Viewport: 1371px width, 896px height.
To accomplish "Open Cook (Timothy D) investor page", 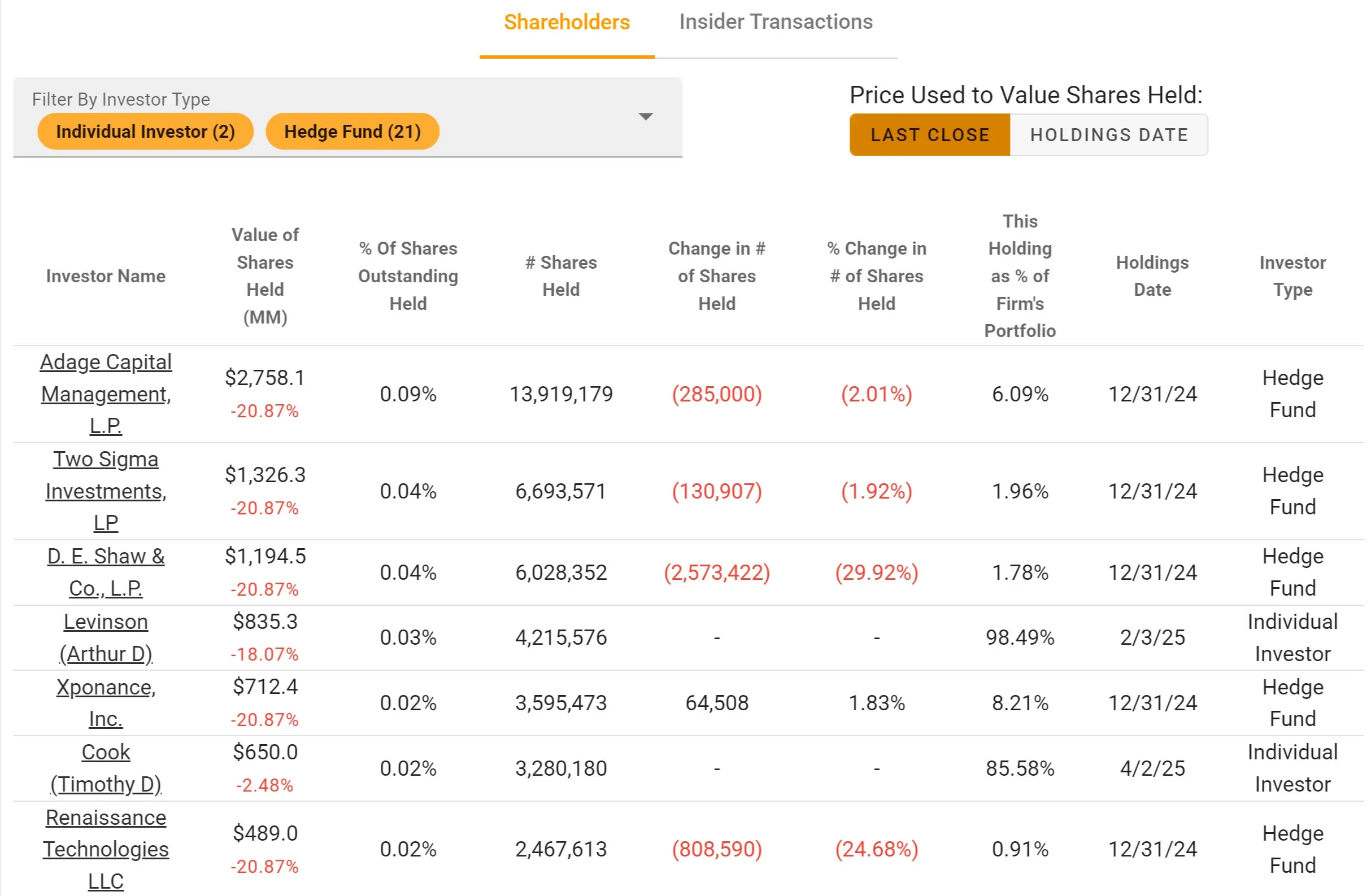I will click(x=106, y=768).
